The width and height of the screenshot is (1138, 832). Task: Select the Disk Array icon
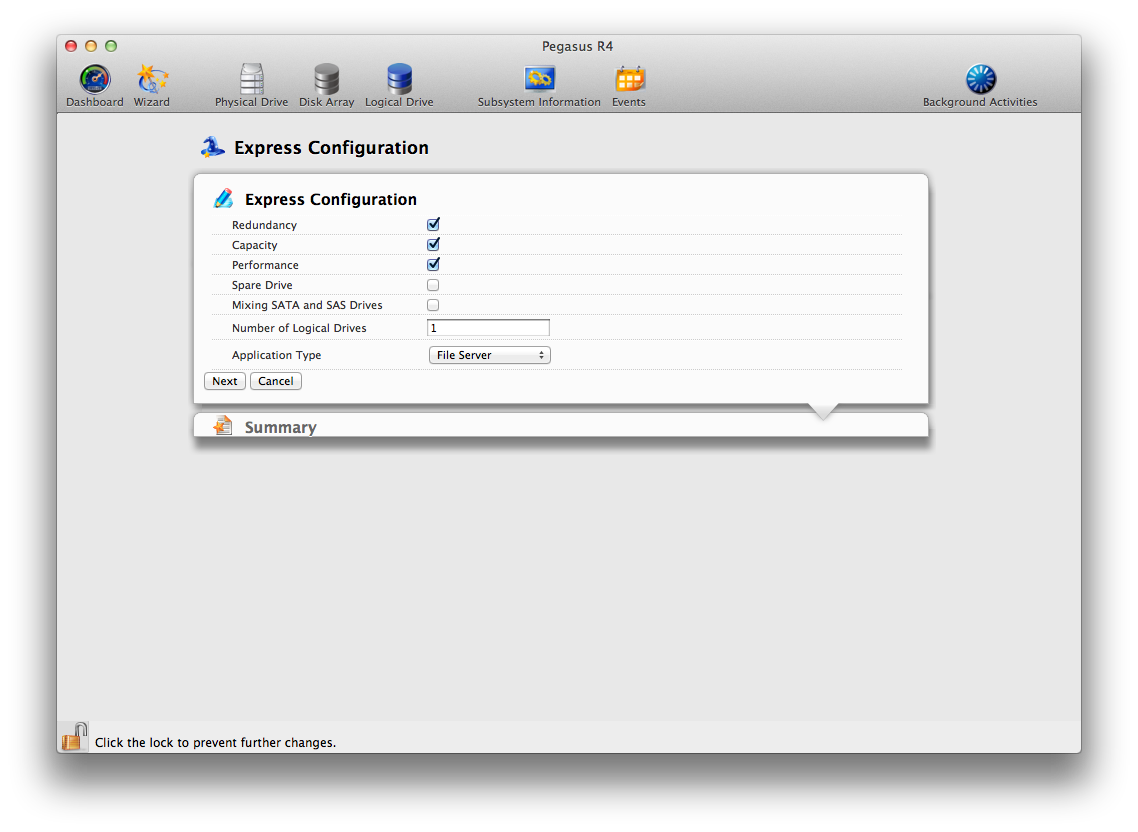coord(326,80)
